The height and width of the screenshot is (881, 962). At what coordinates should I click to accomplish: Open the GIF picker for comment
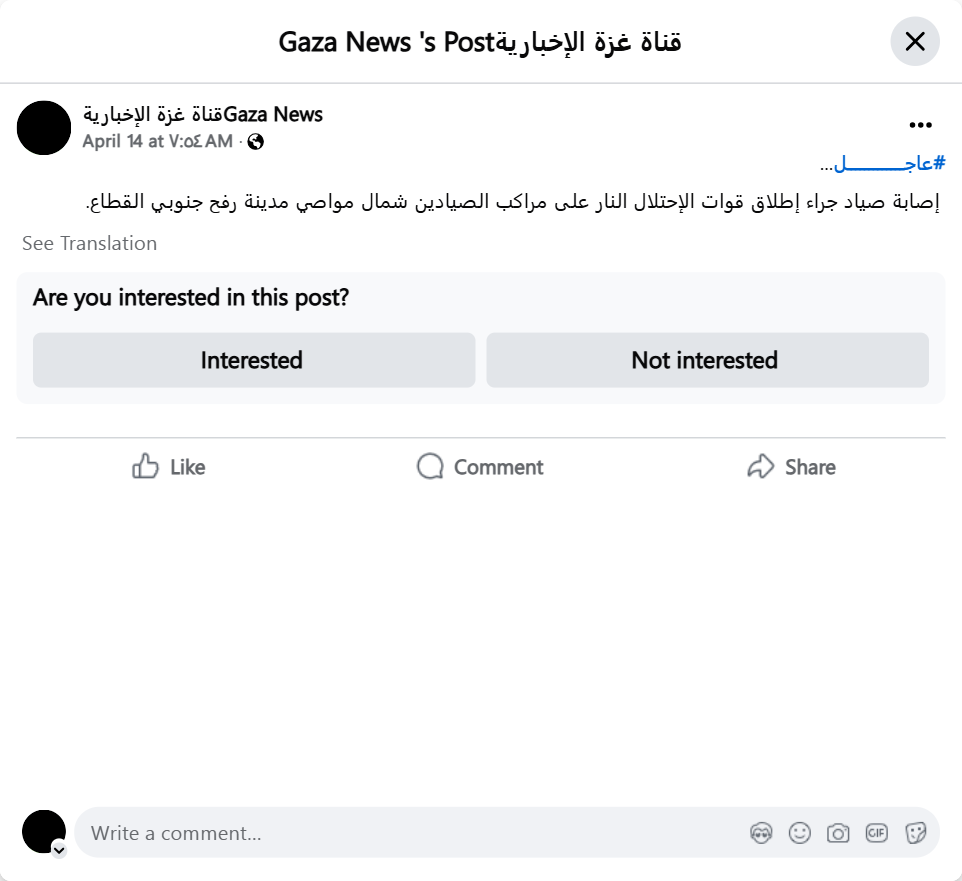[877, 832]
